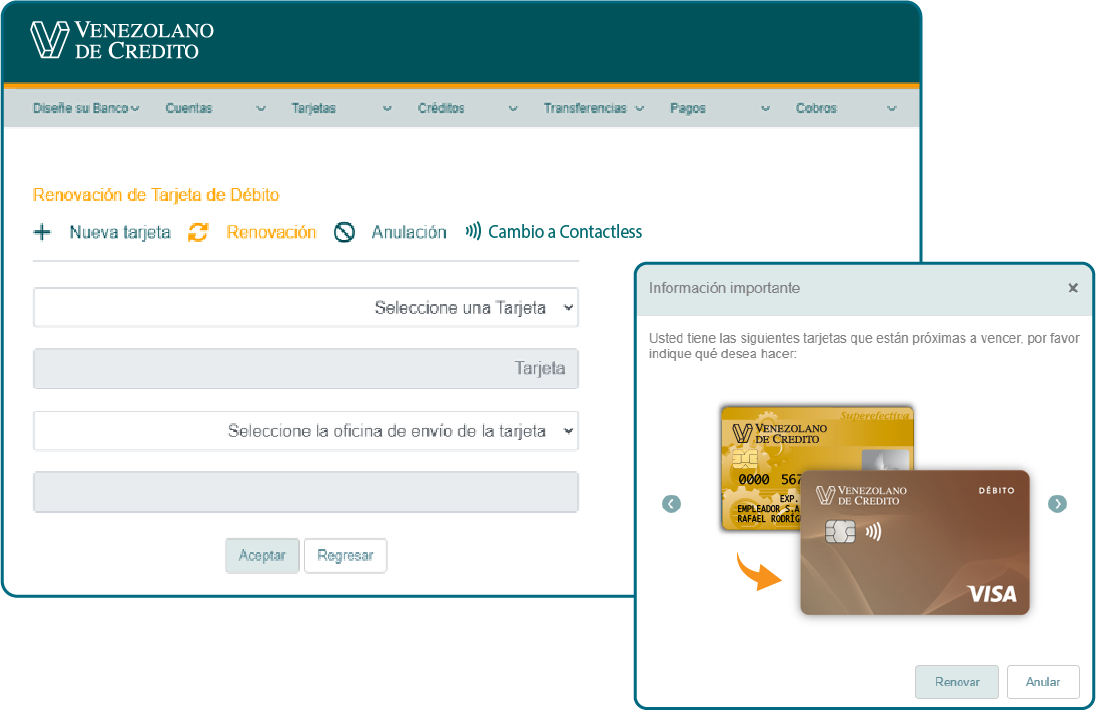Click the Renovar button in dialog
Image resolution: width=1096 pixels, height=711 pixels.
pos(957,682)
